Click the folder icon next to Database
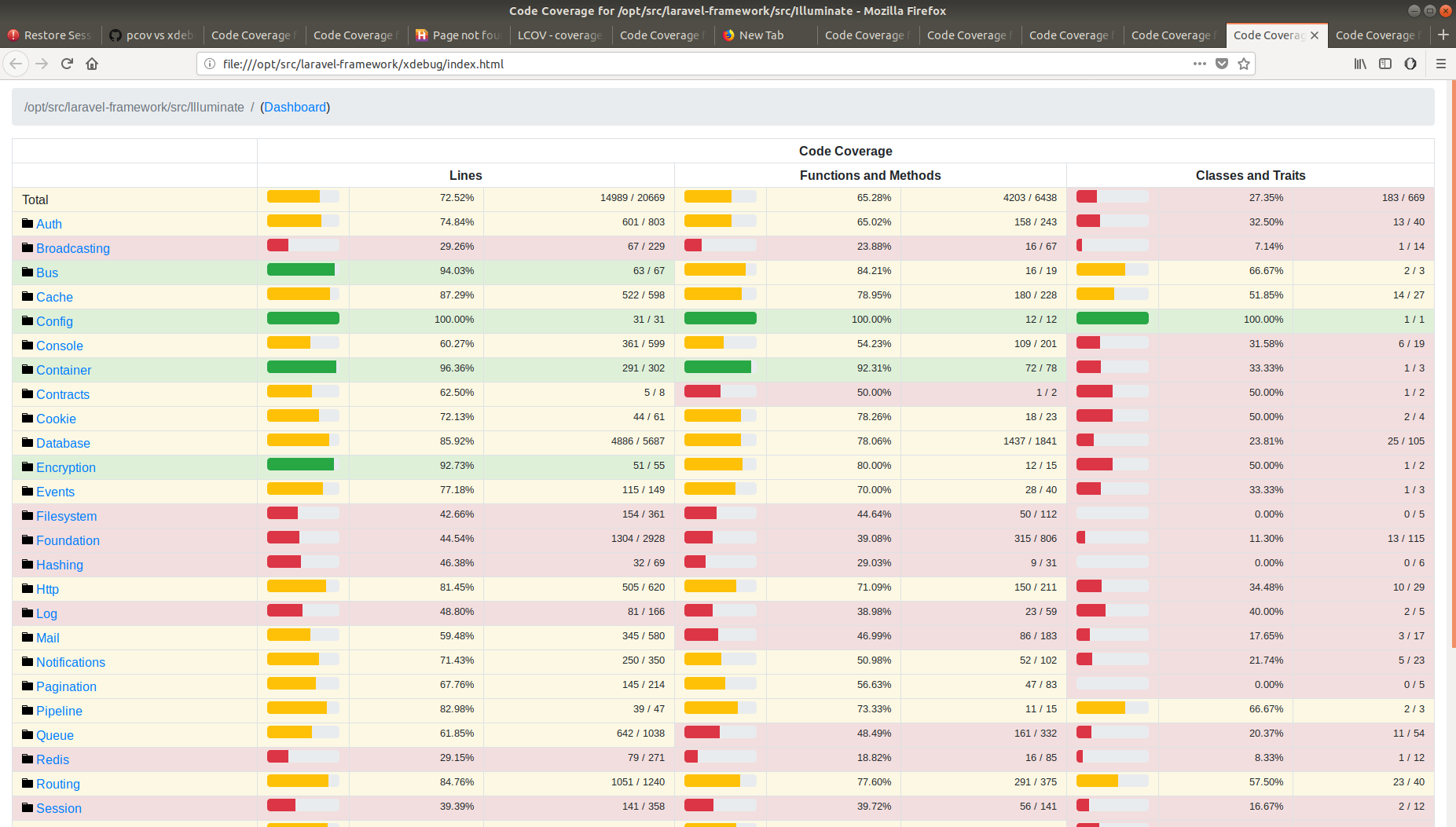The height and width of the screenshot is (827, 1456). click(x=28, y=442)
